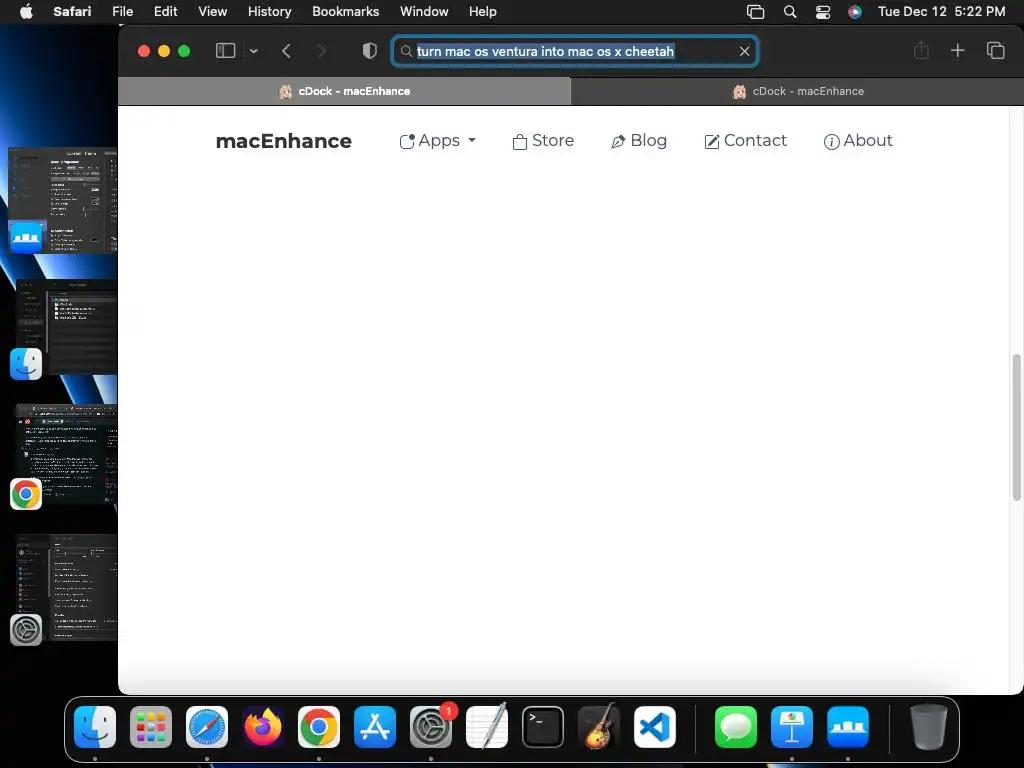Open the Window menu
1024x768 pixels.
[424, 12]
